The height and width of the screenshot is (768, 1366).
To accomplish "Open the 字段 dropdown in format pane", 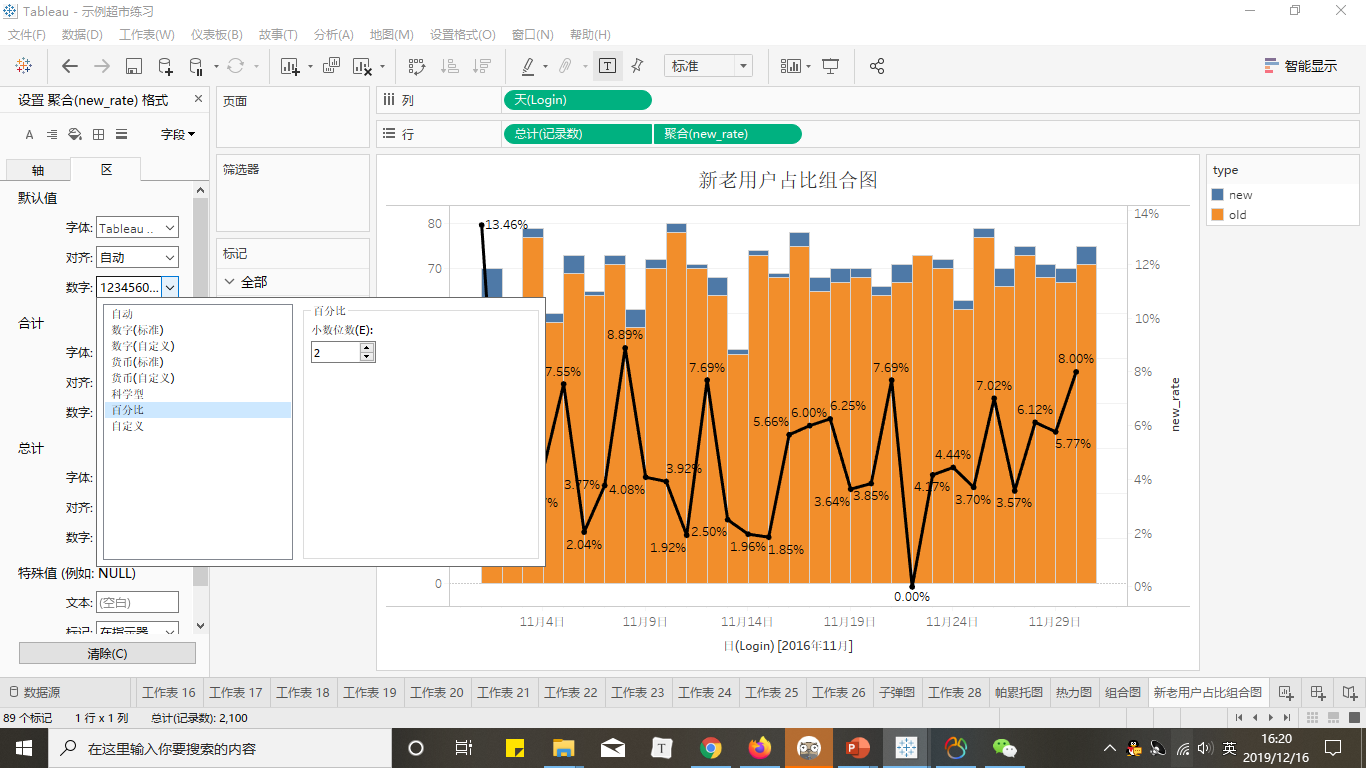I will click(x=178, y=134).
